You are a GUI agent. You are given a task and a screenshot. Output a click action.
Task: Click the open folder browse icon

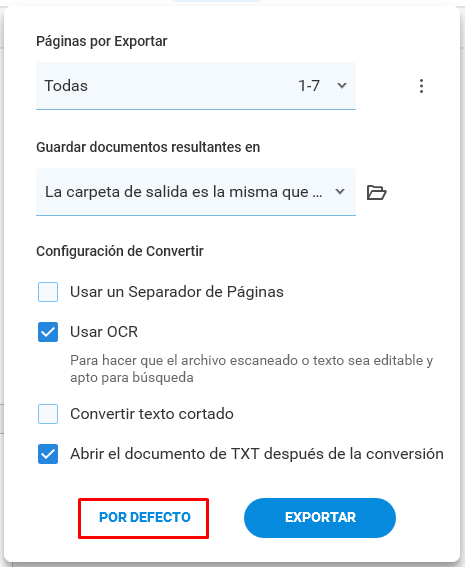click(x=376, y=192)
